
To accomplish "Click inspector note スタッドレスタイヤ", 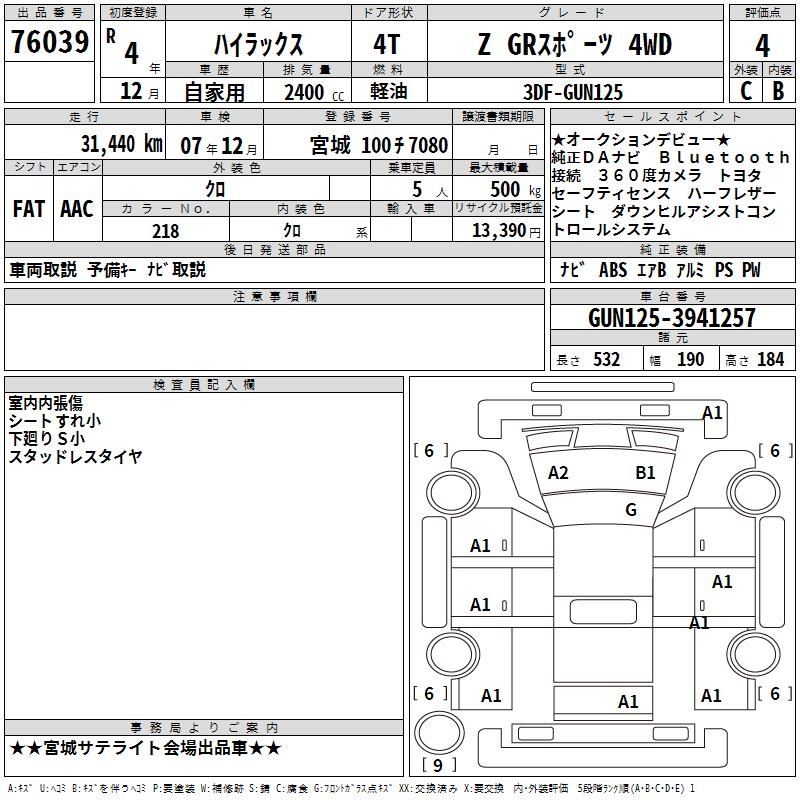I will pos(76,456).
